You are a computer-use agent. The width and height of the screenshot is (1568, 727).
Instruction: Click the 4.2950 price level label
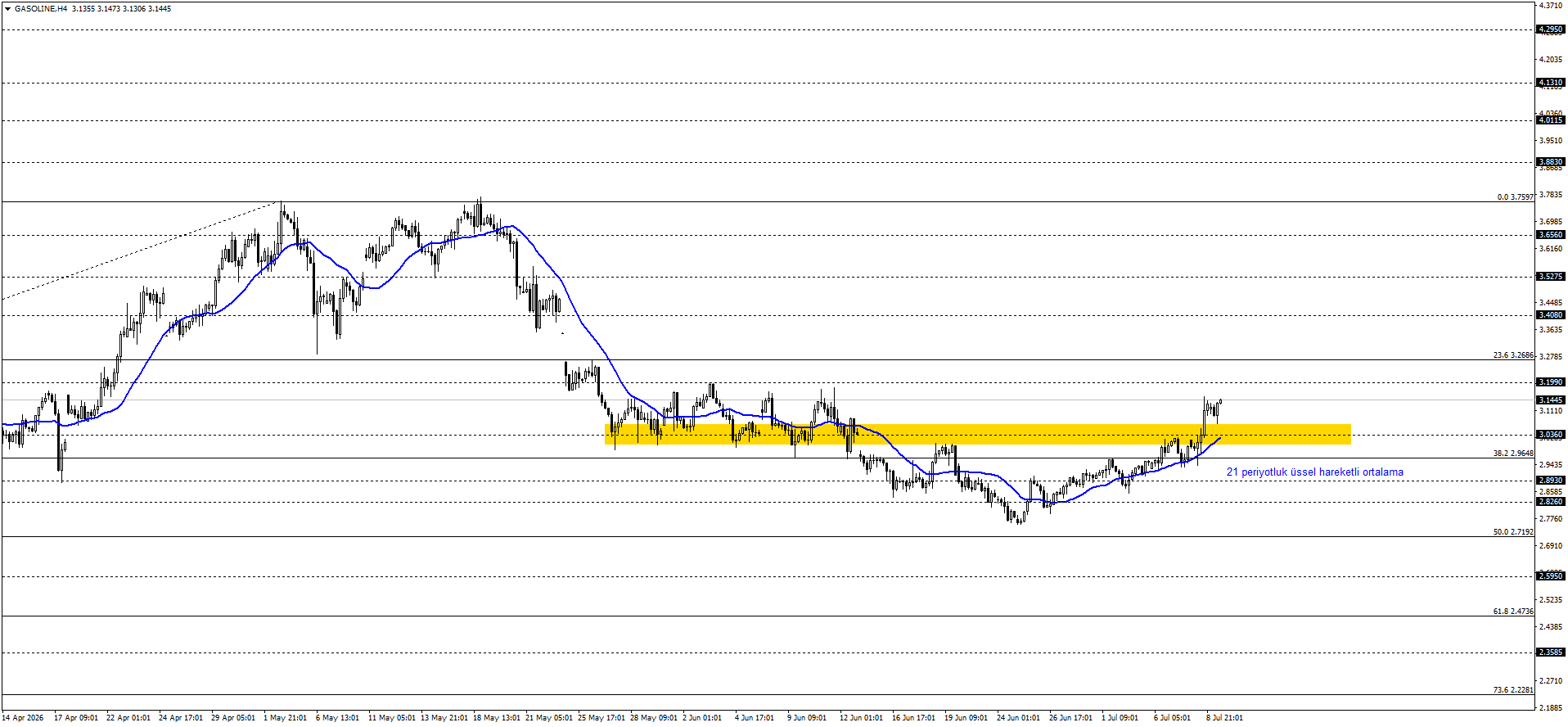1551,29
